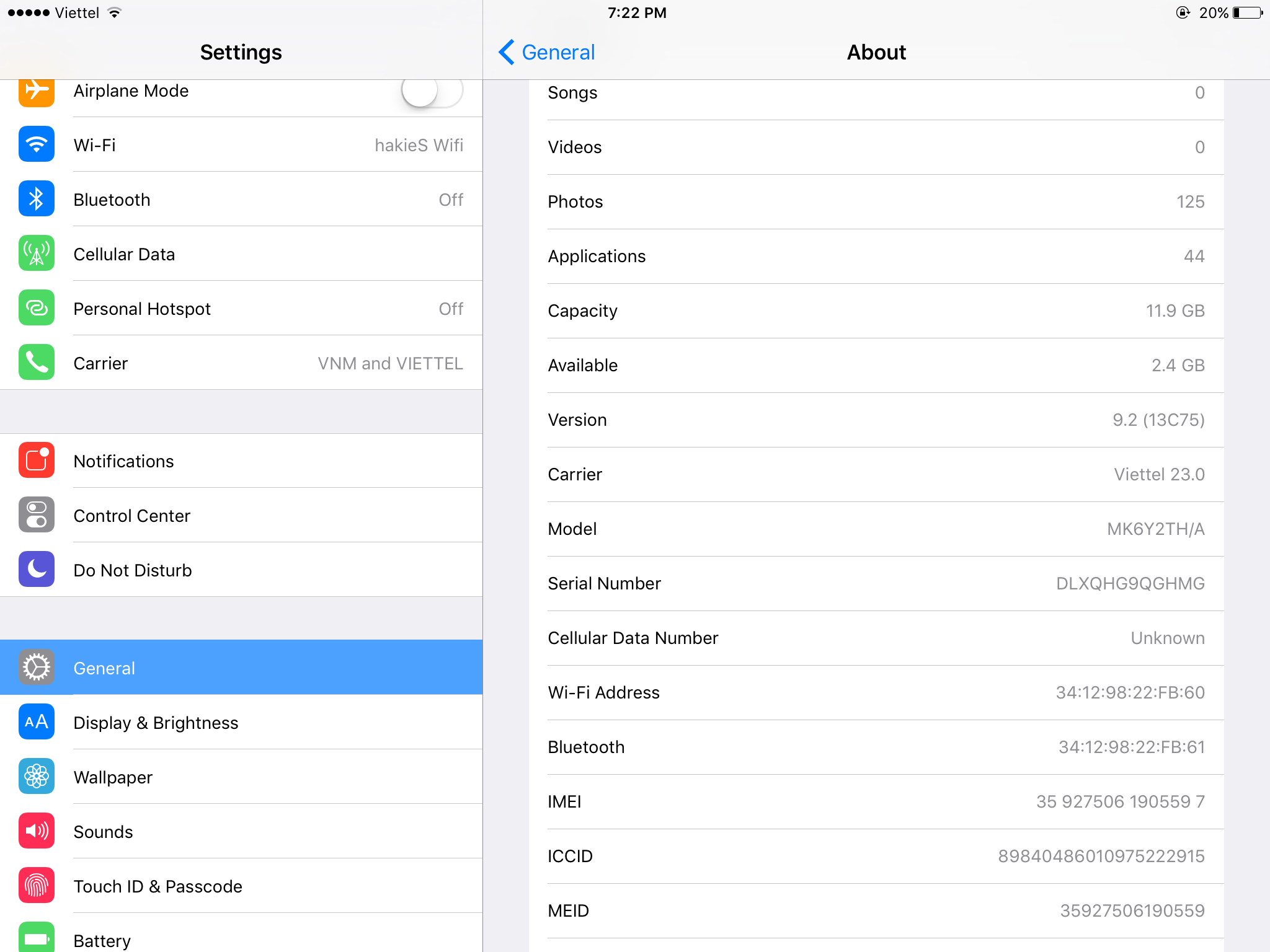Open Carrier settings in sidebar
Image resolution: width=1270 pixels, height=952 pixels.
241,363
